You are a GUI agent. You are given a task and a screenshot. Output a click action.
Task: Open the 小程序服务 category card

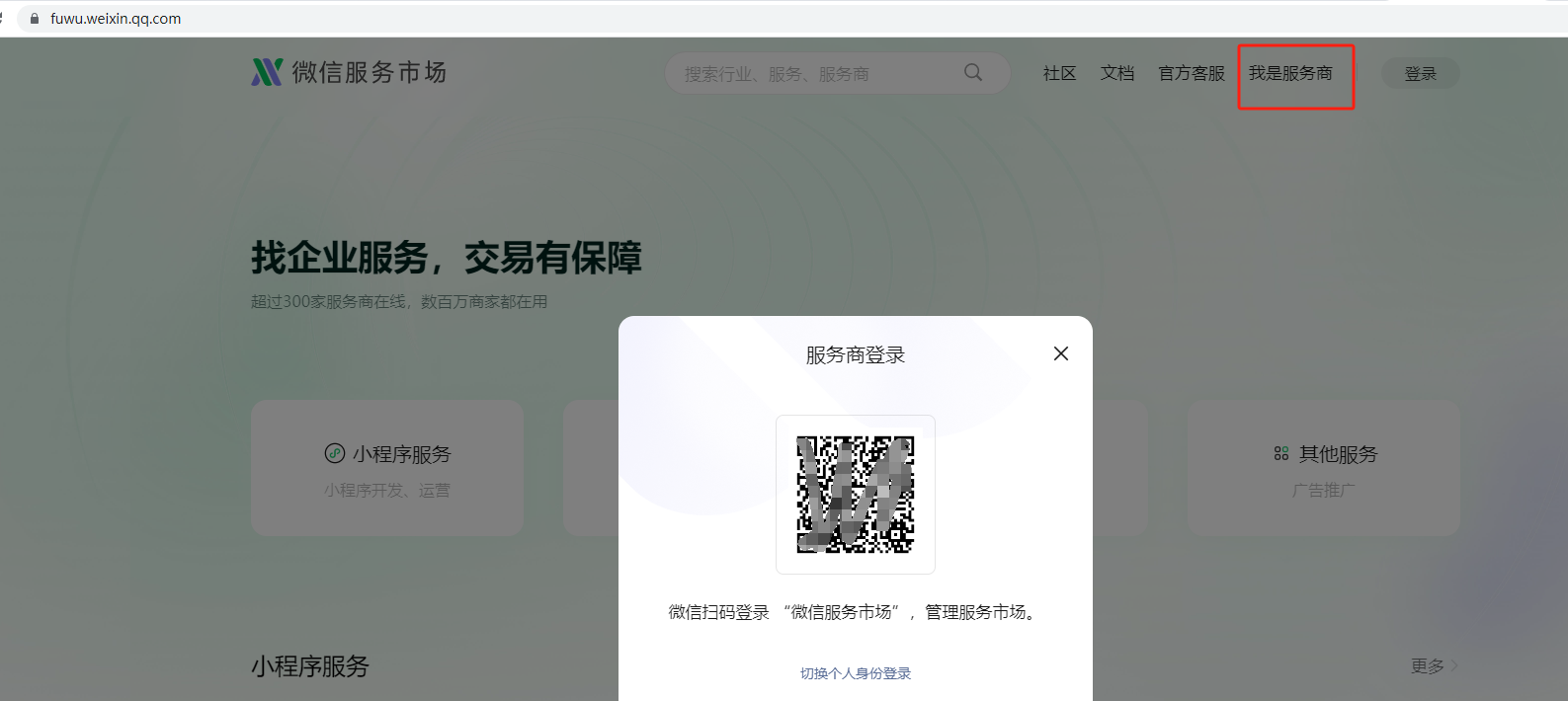[387, 468]
